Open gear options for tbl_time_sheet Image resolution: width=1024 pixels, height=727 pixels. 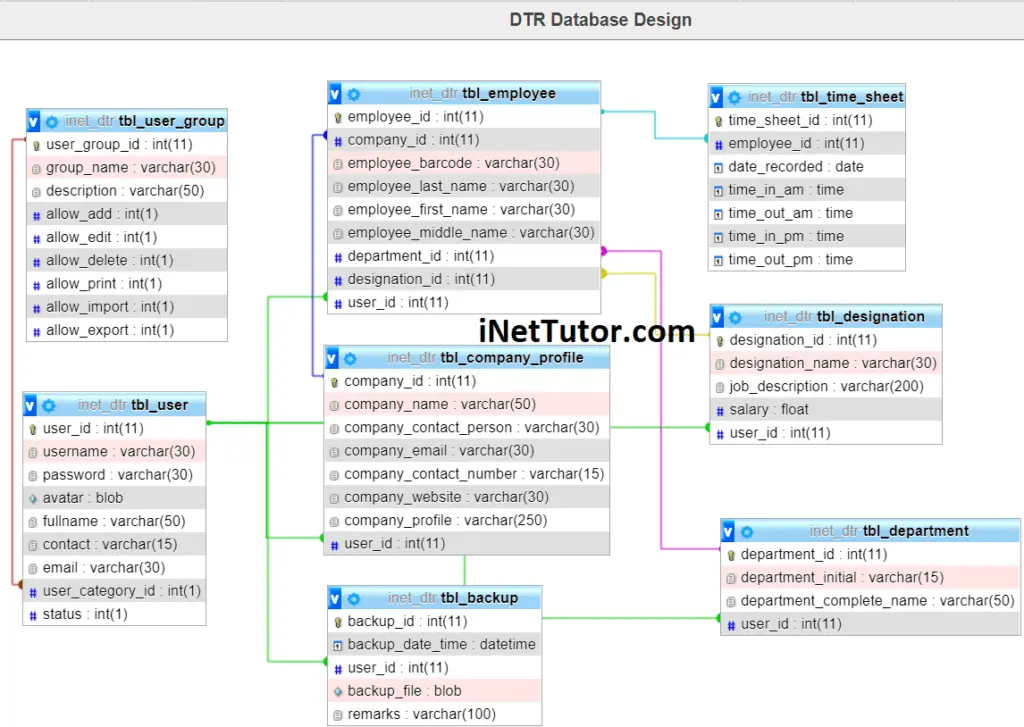(735, 97)
